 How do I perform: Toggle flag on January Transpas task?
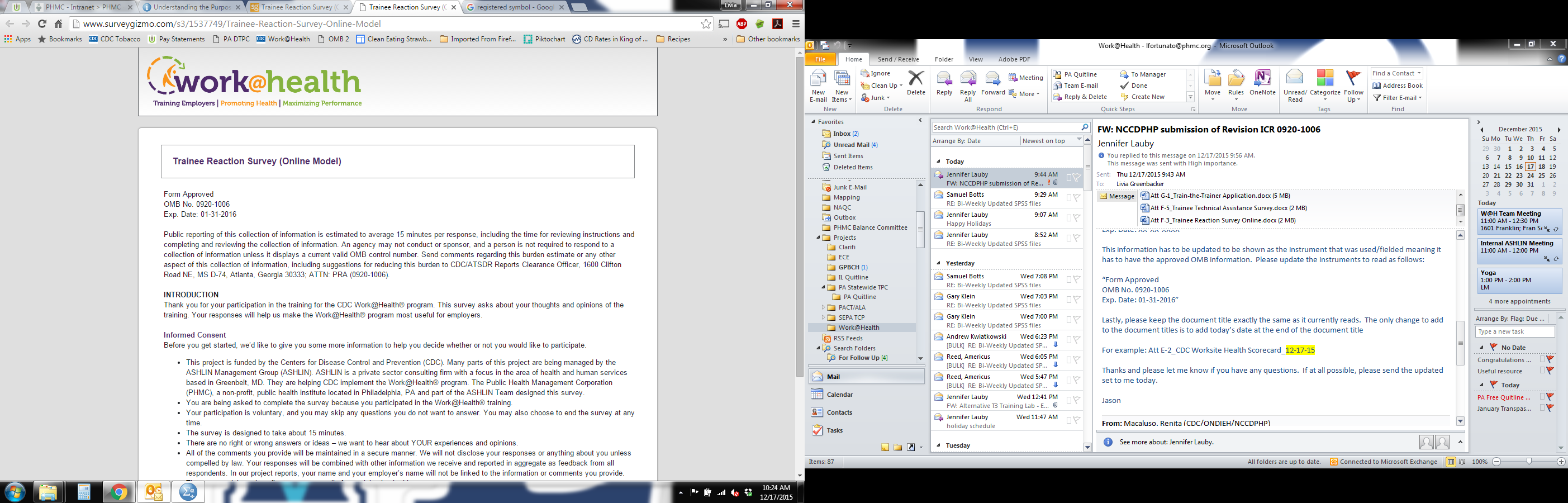[x=1550, y=409]
